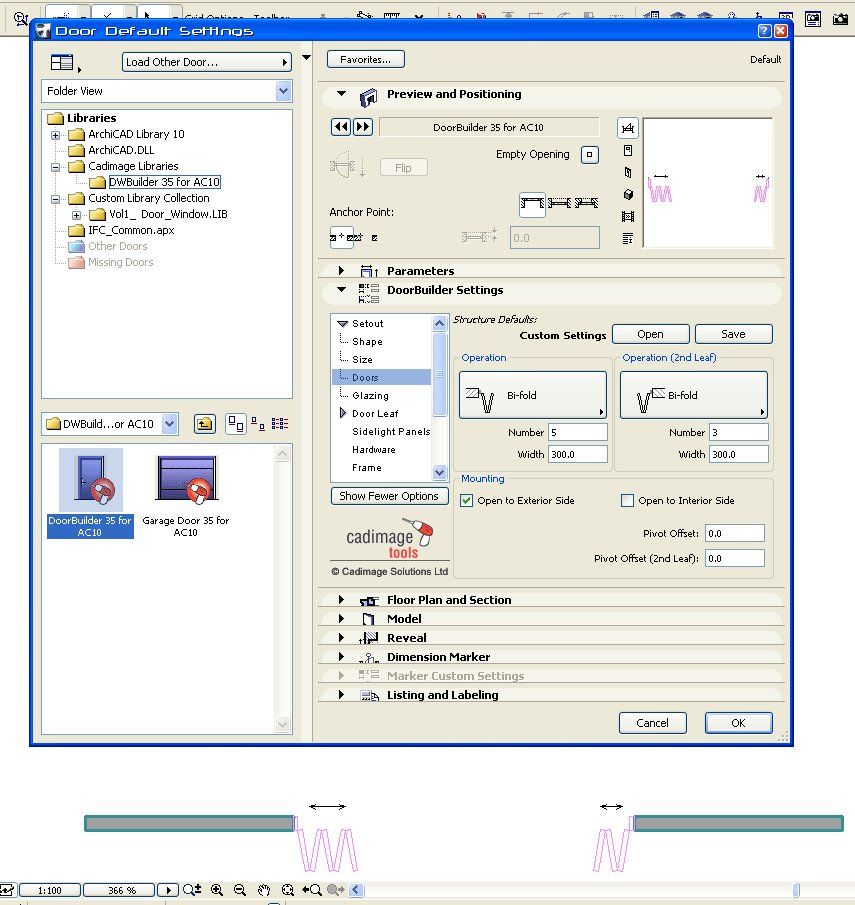Select elevation view preview icon

pos(628,151)
